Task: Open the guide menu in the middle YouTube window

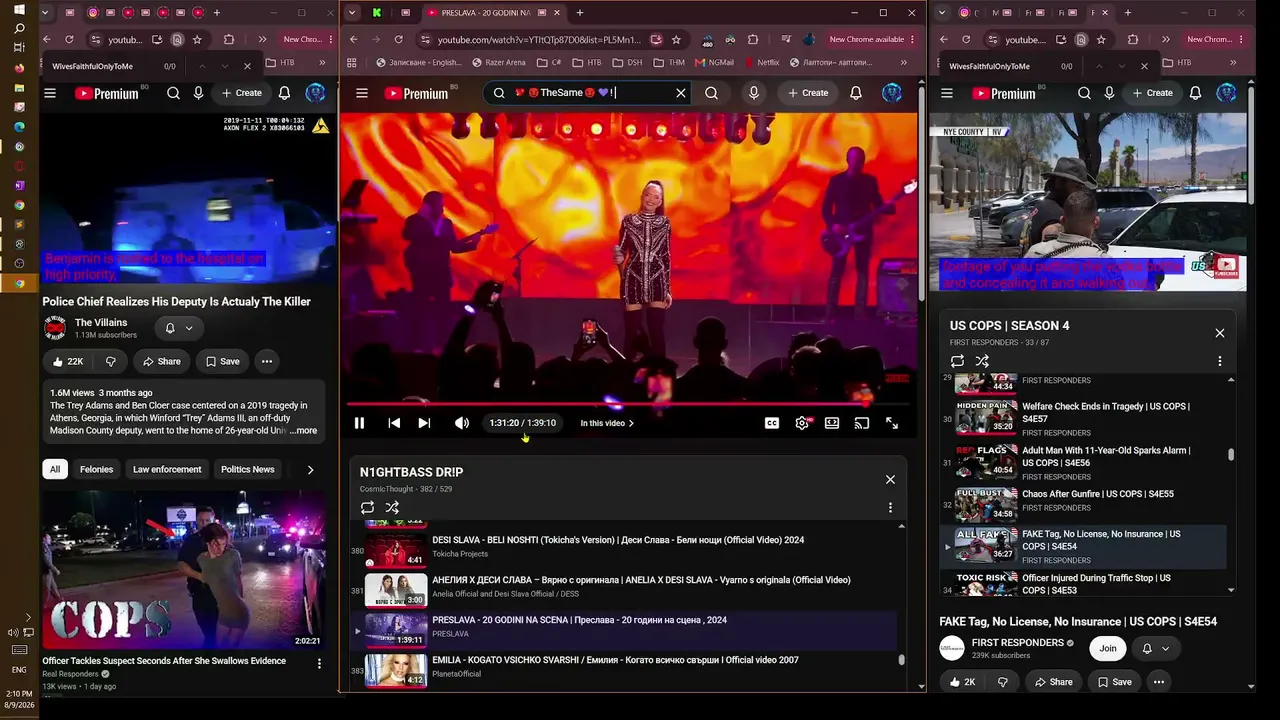Action: [x=362, y=93]
